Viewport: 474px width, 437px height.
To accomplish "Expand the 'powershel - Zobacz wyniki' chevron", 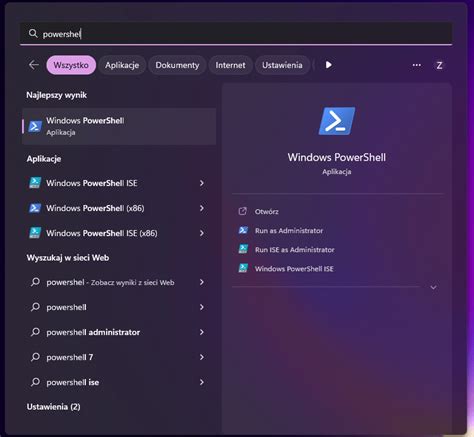I will [x=202, y=282].
